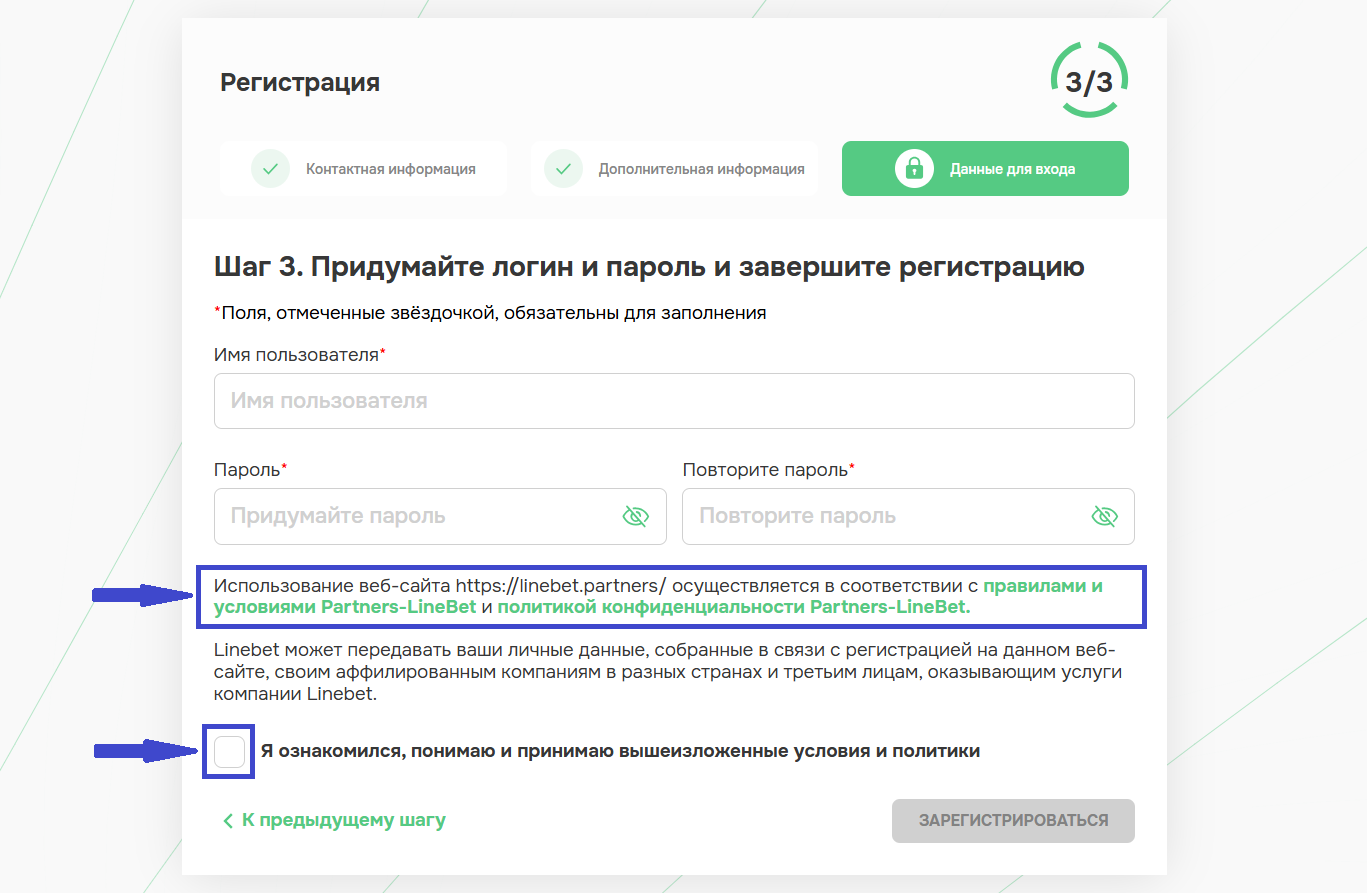Click the Поля, отмеченные звёздочкой required fields note
Image resolution: width=1367 pixels, height=893 pixels.
tap(490, 313)
